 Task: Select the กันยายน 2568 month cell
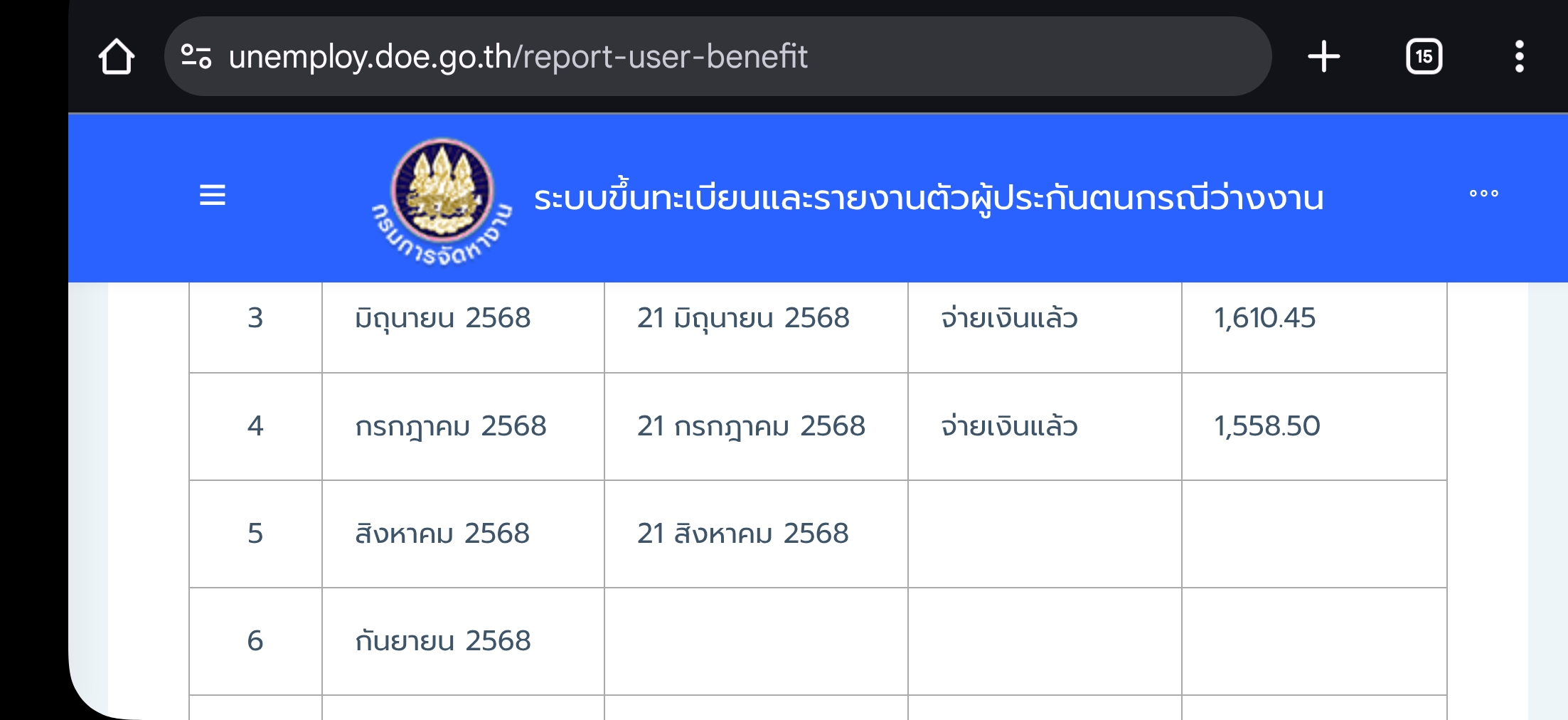(463, 641)
